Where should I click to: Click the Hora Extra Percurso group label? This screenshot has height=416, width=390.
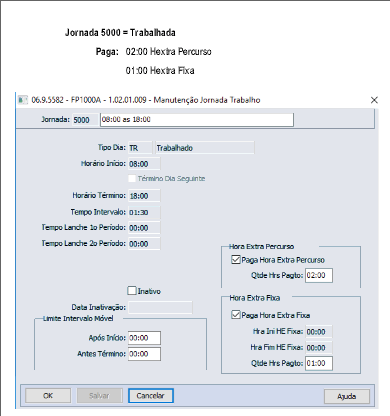pos(261,246)
